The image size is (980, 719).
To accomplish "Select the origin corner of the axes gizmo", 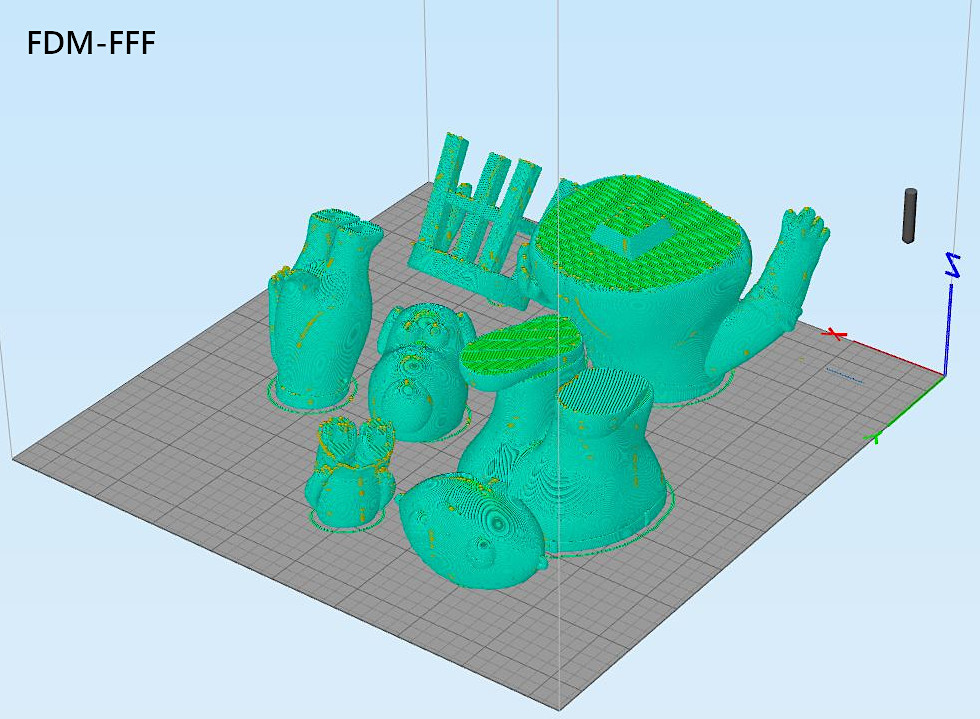I will click(x=945, y=375).
